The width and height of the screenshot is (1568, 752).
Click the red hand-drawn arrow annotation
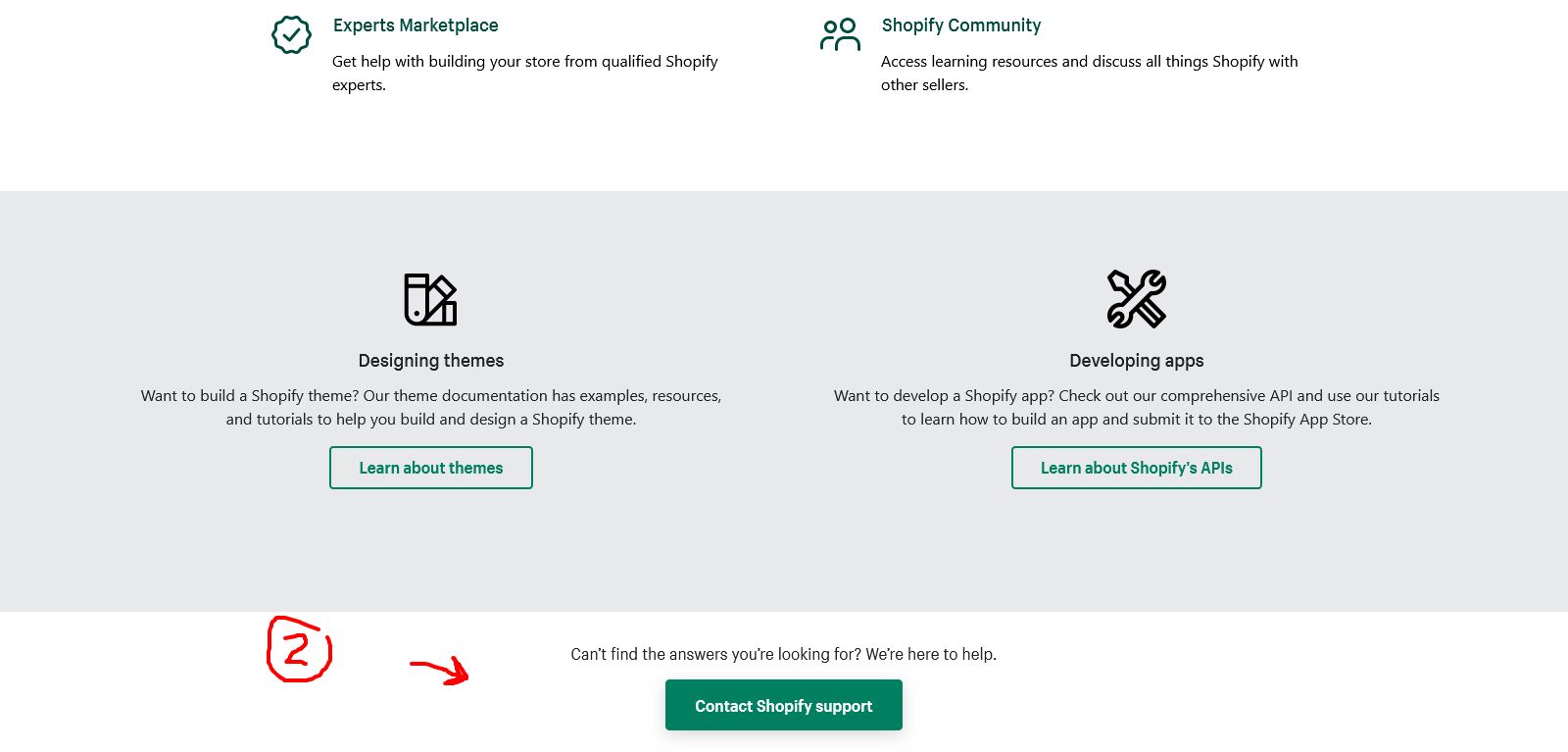click(440, 672)
